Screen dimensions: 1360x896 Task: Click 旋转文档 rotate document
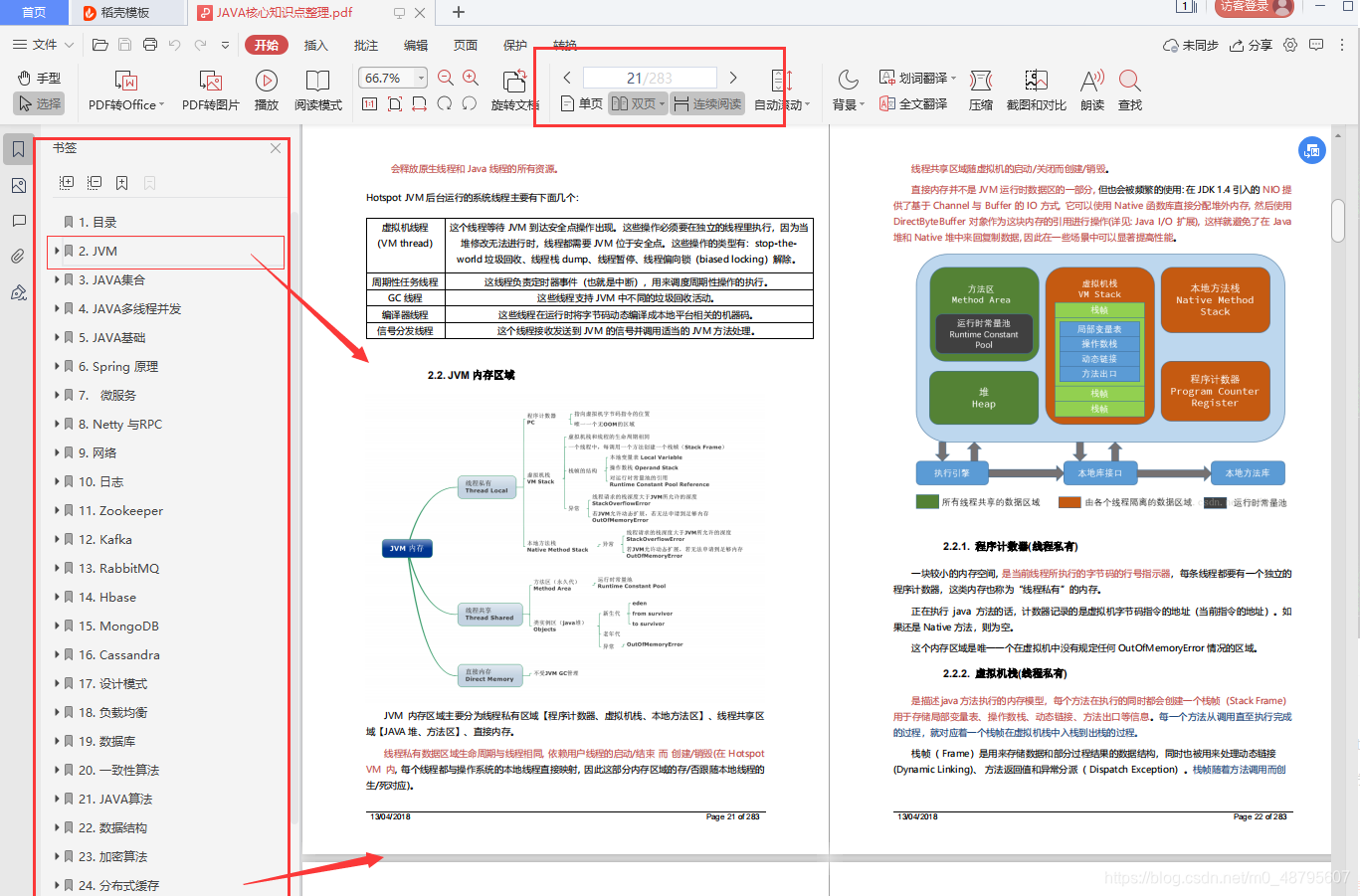click(515, 90)
